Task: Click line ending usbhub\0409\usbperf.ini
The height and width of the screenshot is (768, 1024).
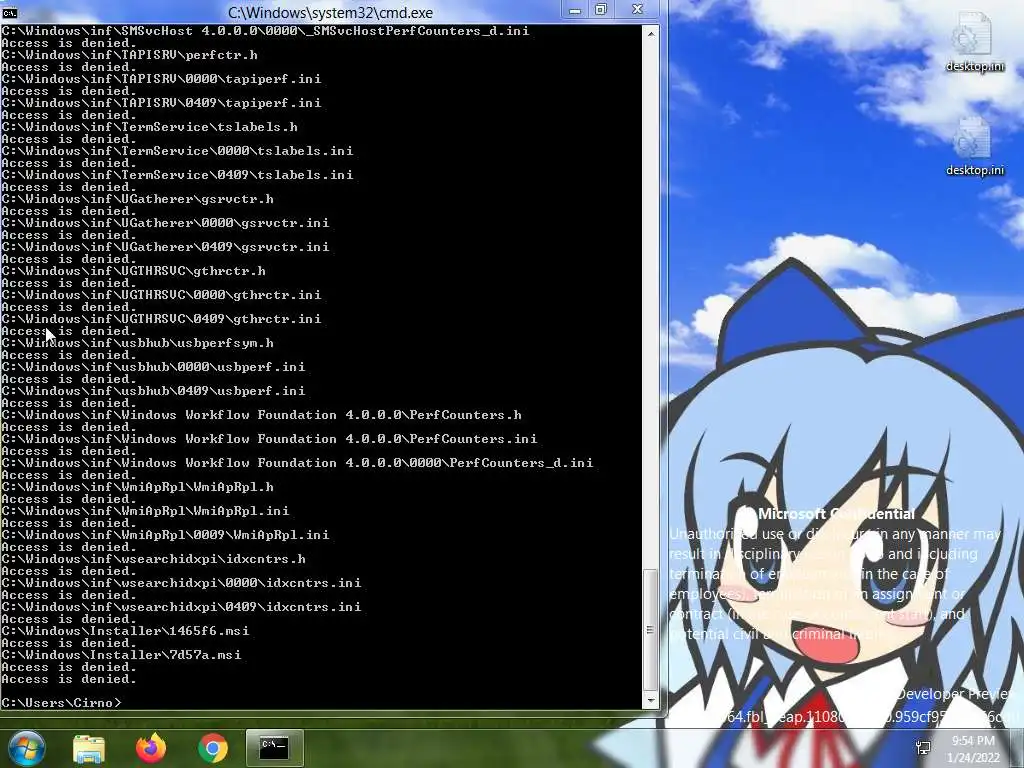Action: tap(153, 391)
